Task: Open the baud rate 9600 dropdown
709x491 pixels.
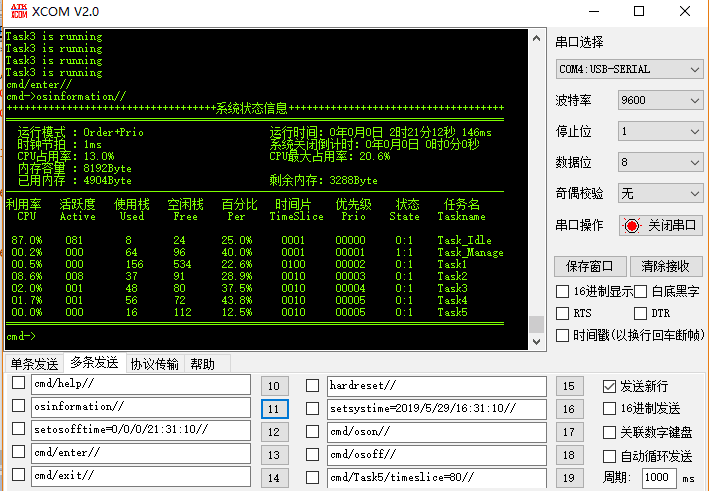Action: [661, 100]
